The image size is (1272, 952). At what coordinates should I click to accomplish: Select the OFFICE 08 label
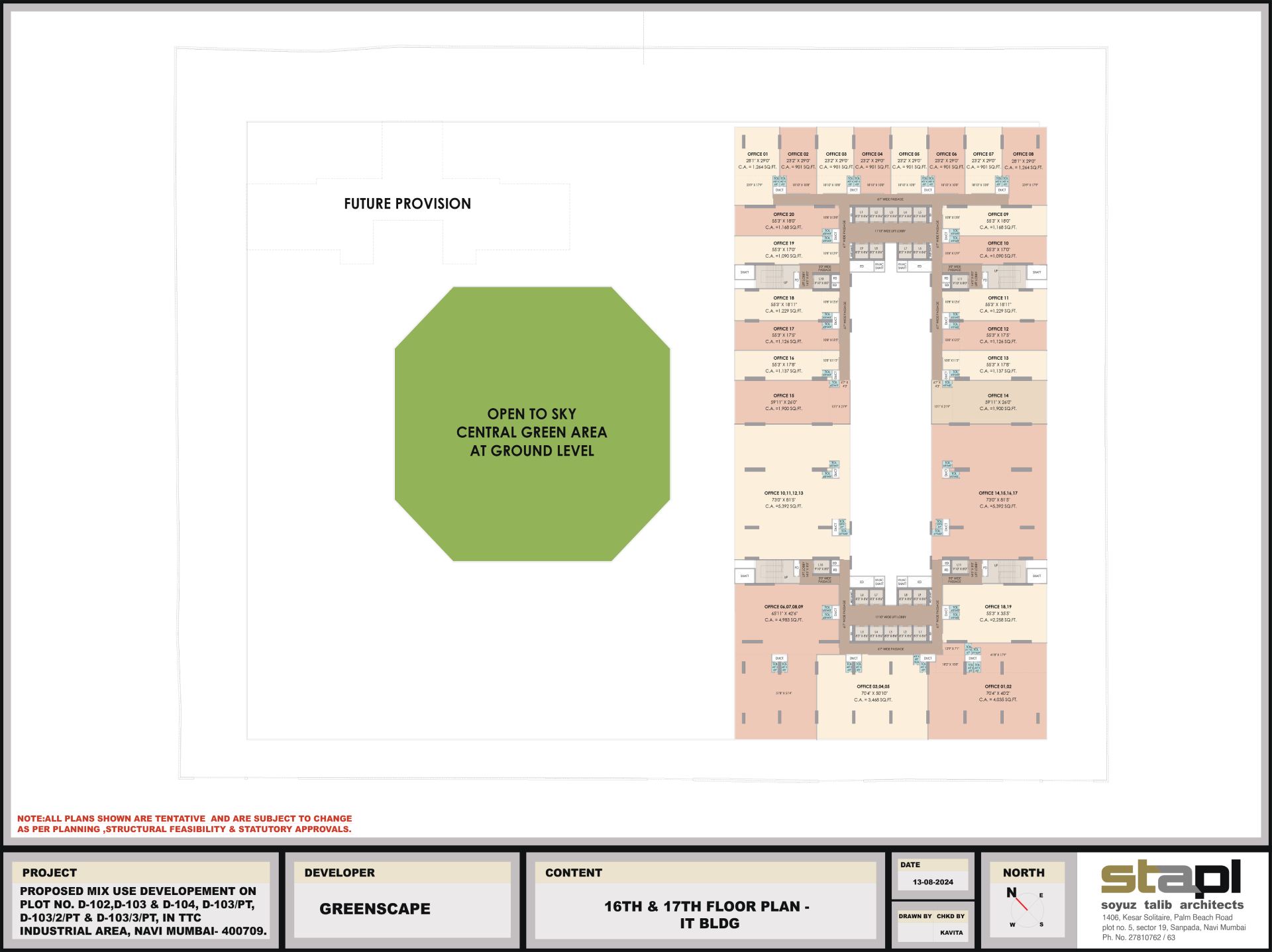pos(1023,154)
